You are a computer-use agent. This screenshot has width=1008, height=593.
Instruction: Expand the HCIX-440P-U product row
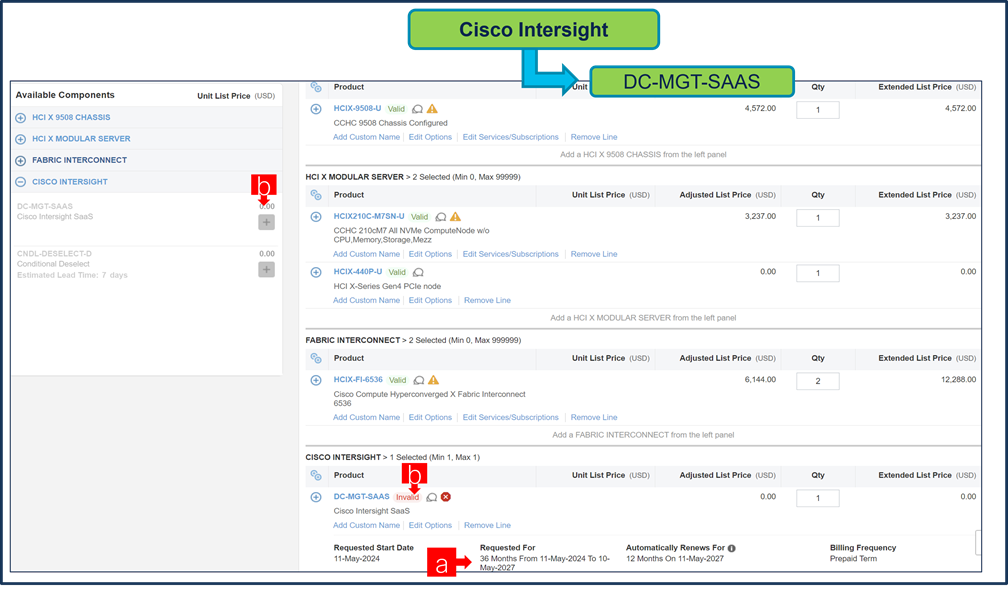tap(316, 273)
